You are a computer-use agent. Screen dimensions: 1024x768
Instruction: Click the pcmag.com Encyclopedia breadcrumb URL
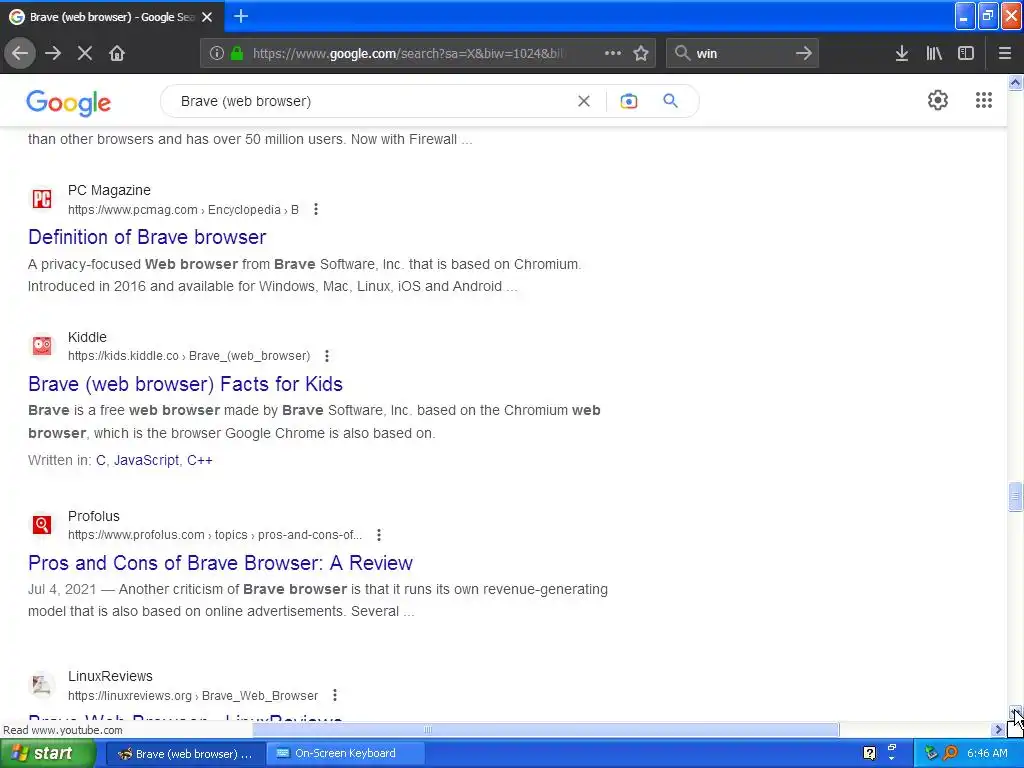184,210
